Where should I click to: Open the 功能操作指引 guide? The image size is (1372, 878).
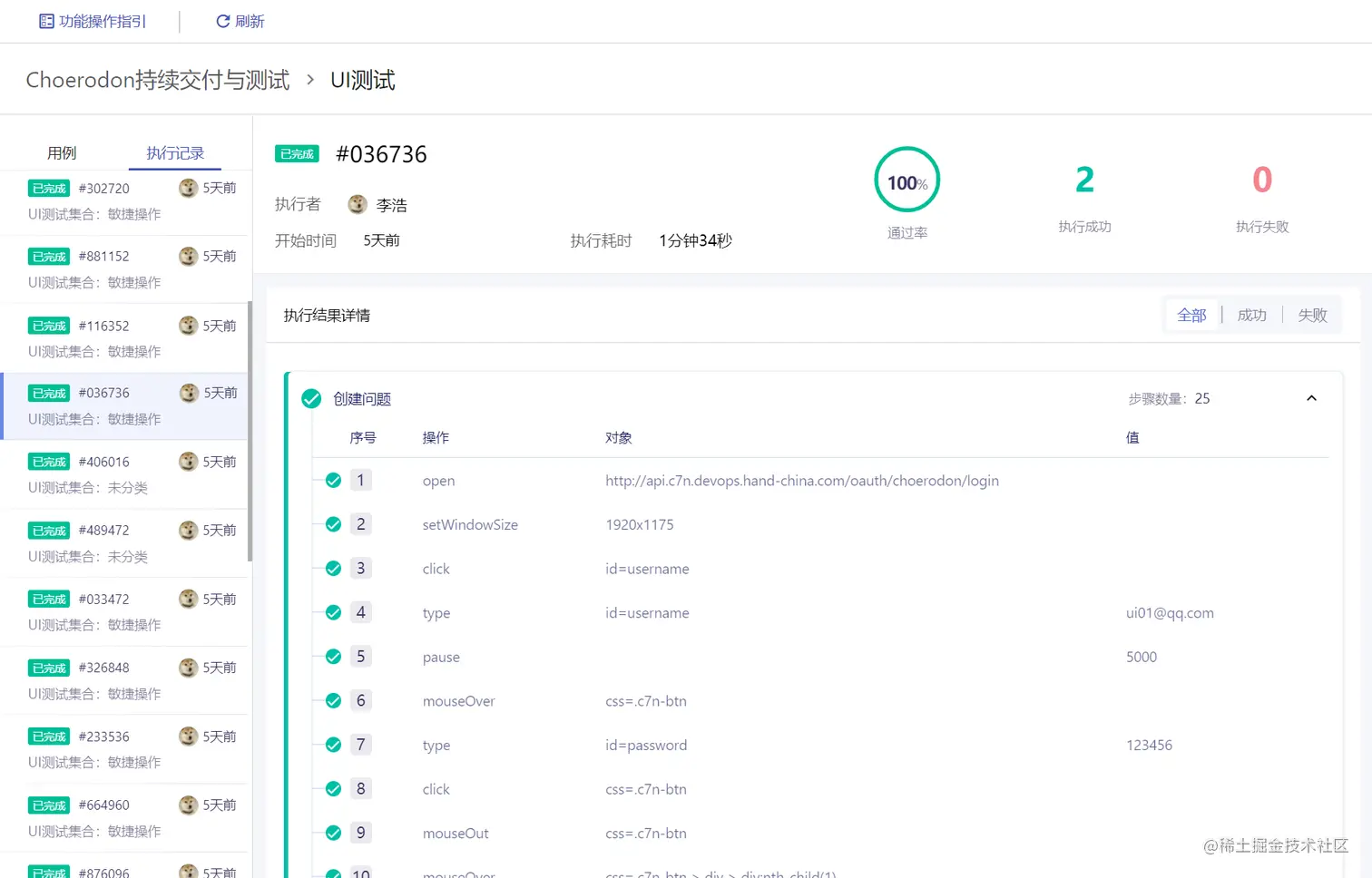coord(93,21)
